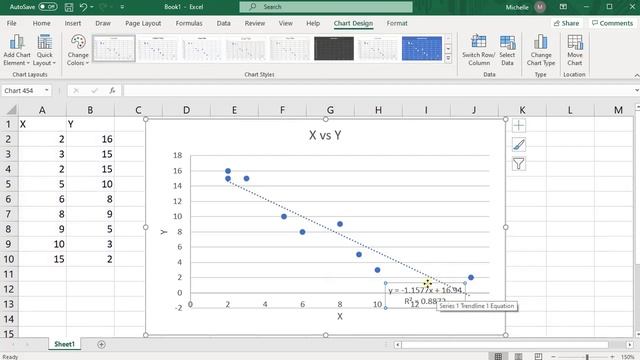Click the Chart Filters funnel button
The width and height of the screenshot is (640, 360).
pos(519,164)
